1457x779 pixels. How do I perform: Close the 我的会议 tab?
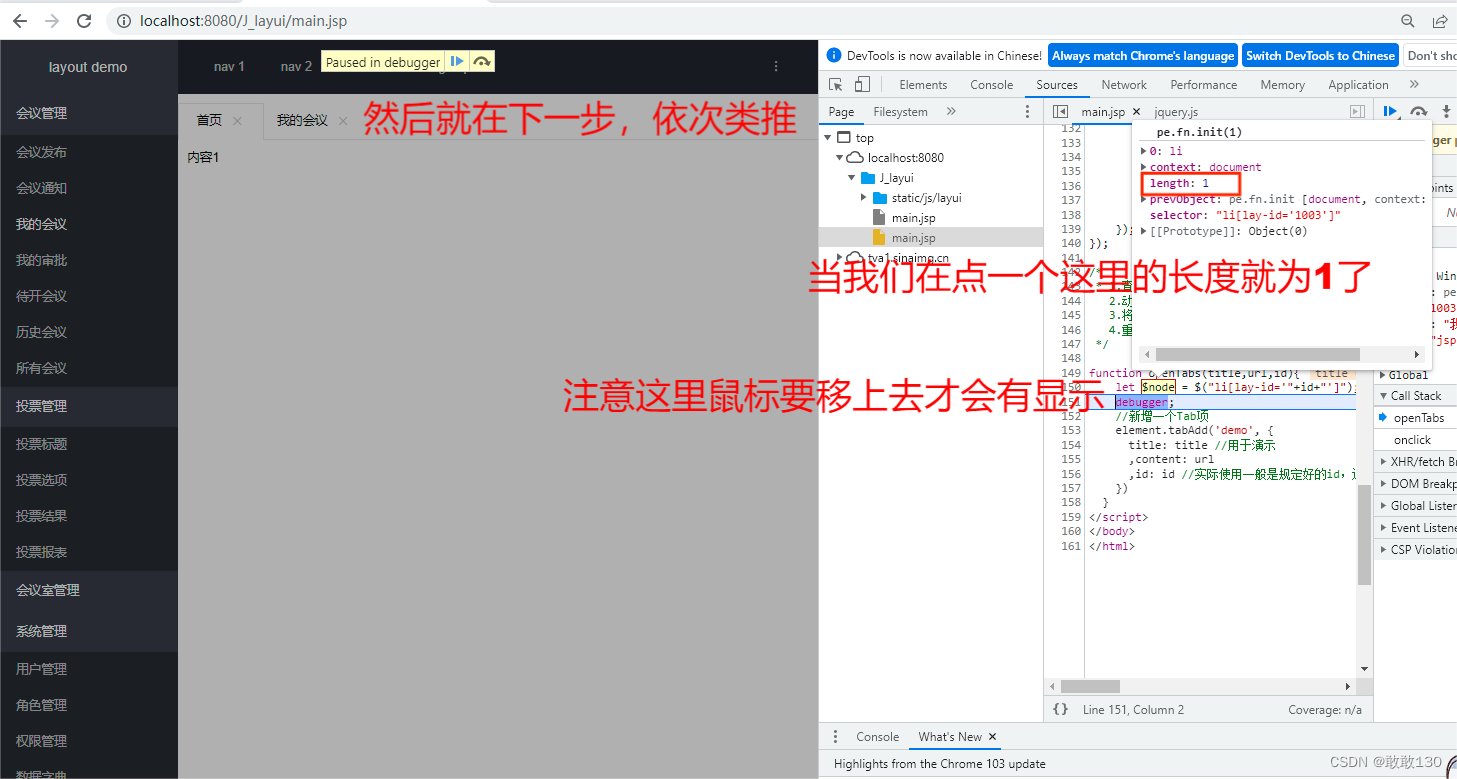pos(343,121)
